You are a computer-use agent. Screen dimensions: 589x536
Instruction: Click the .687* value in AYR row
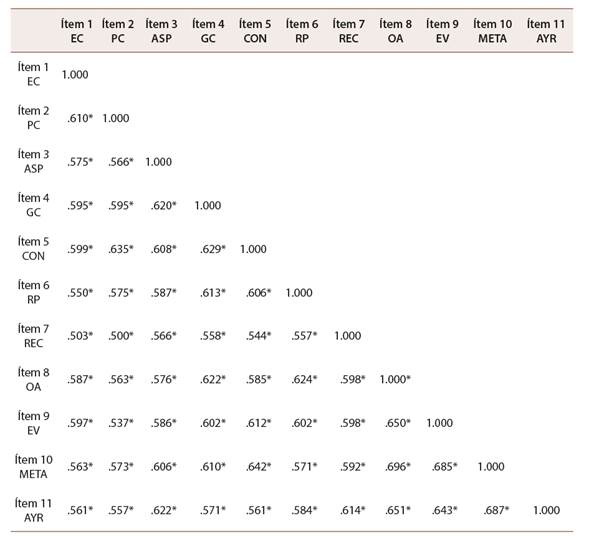[x=496, y=510]
